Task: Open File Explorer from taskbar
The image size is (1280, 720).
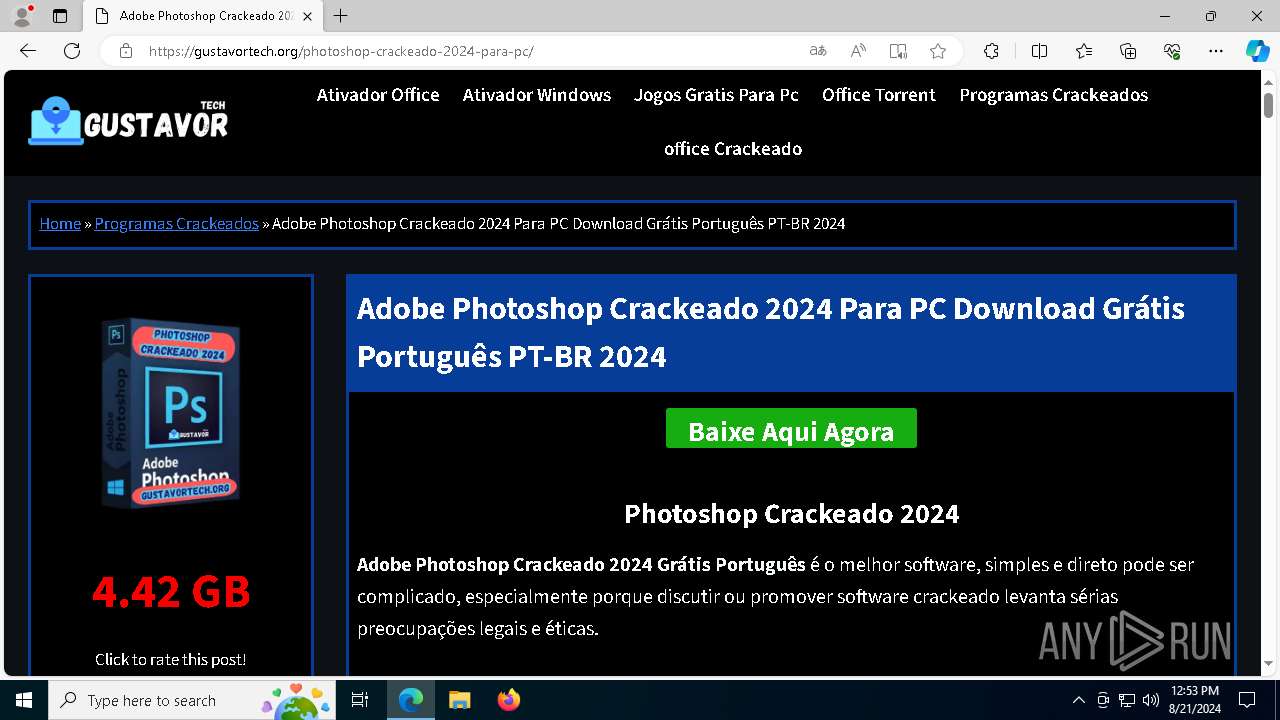Action: 459,700
